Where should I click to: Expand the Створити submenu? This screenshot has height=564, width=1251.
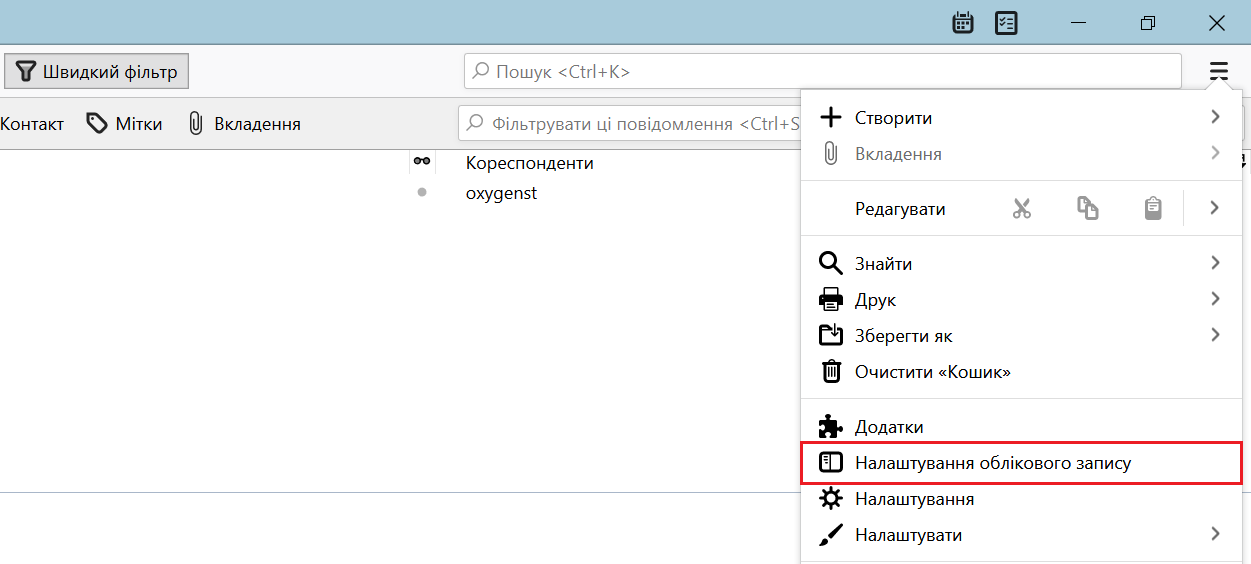click(1215, 118)
